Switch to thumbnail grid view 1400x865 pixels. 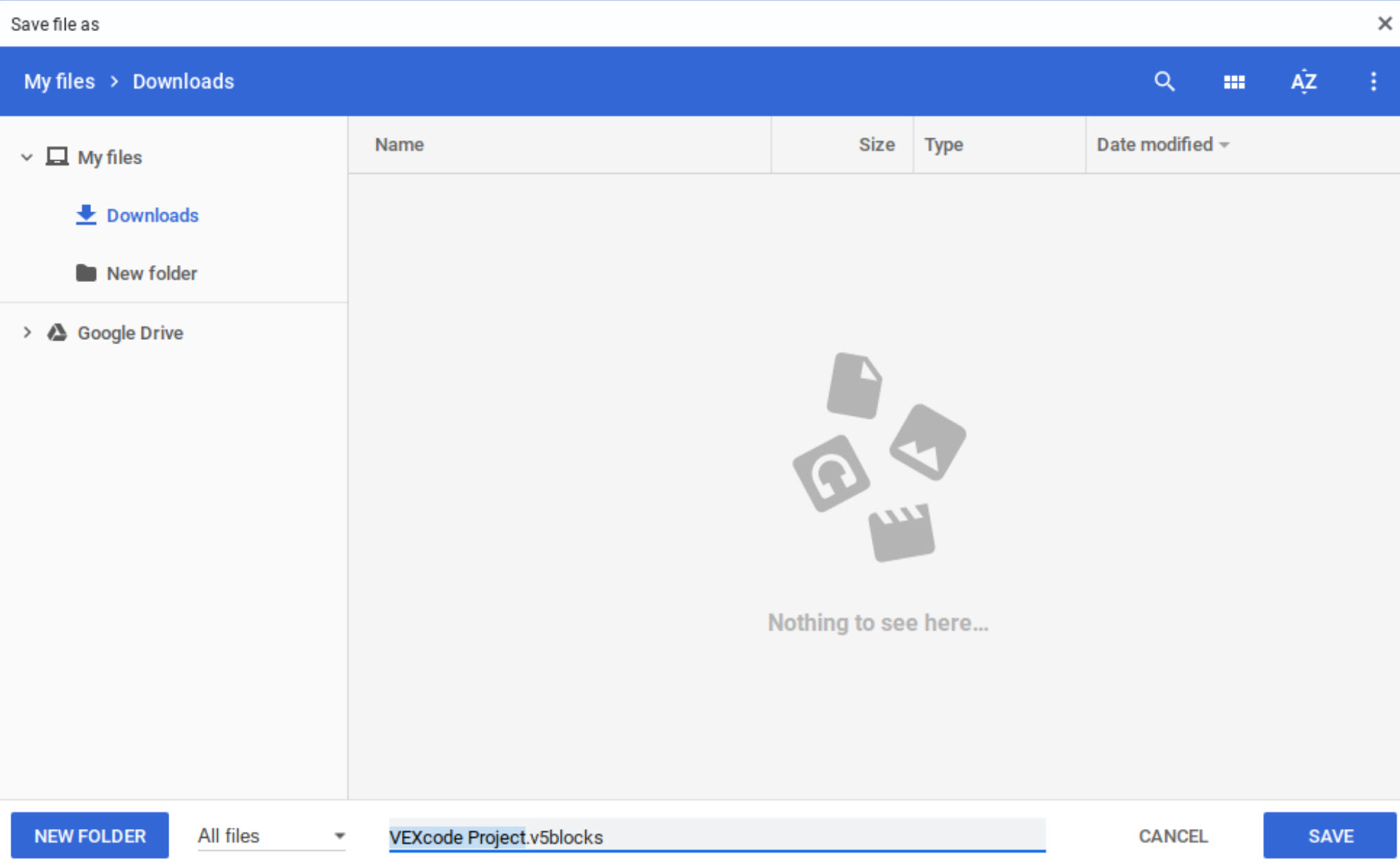point(1234,81)
